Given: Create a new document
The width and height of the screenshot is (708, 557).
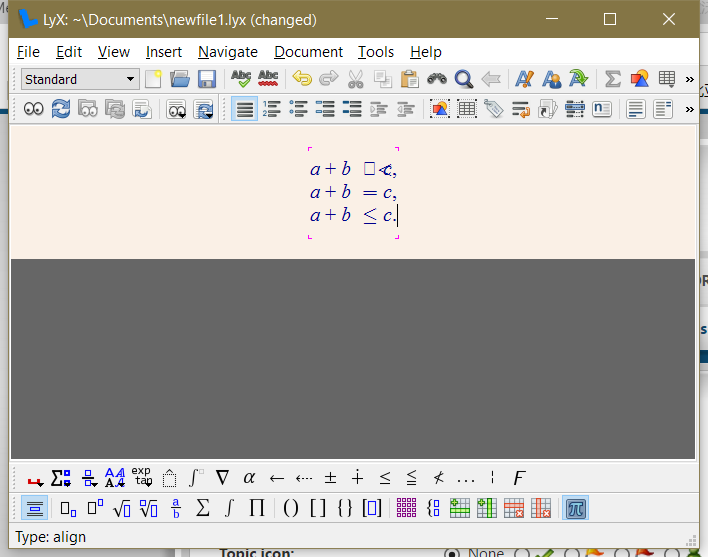Looking at the screenshot, I should point(153,79).
